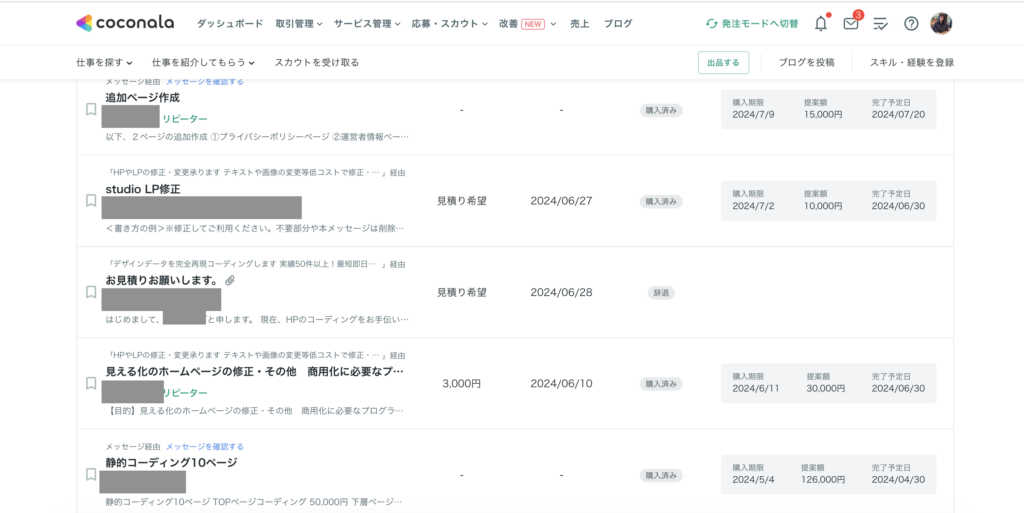Screen dimensions: 1024x513
Task: Expand the 取引管理 dropdown menu
Action: (299, 23)
